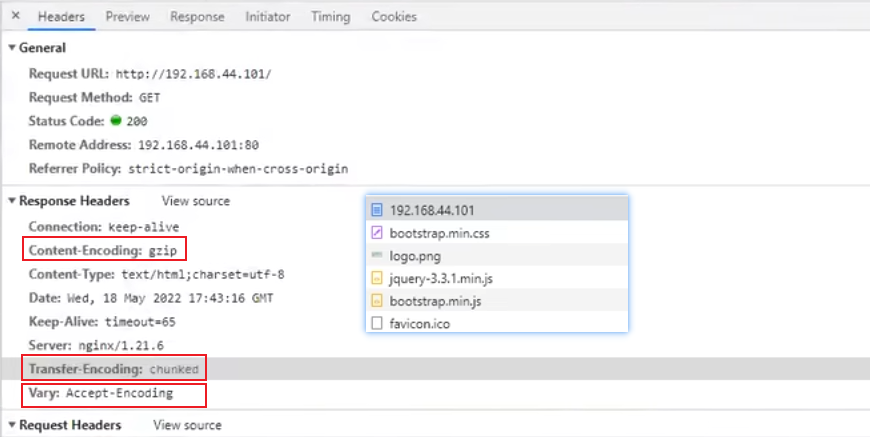Click the green status code indicator
Screen dimensions: 870x437
point(116,121)
